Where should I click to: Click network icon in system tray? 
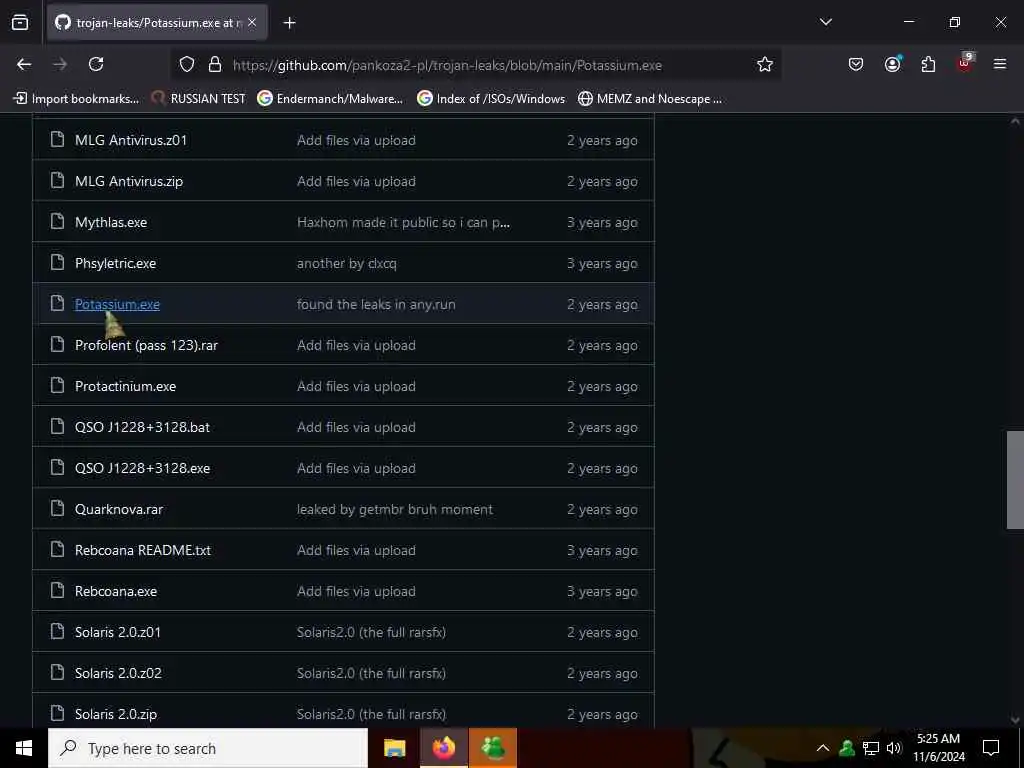871,748
